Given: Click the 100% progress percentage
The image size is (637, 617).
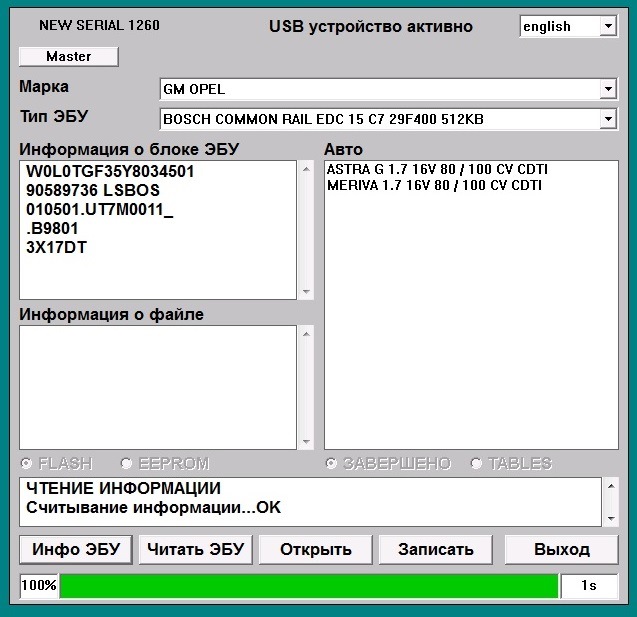Looking at the screenshot, I should [39, 585].
